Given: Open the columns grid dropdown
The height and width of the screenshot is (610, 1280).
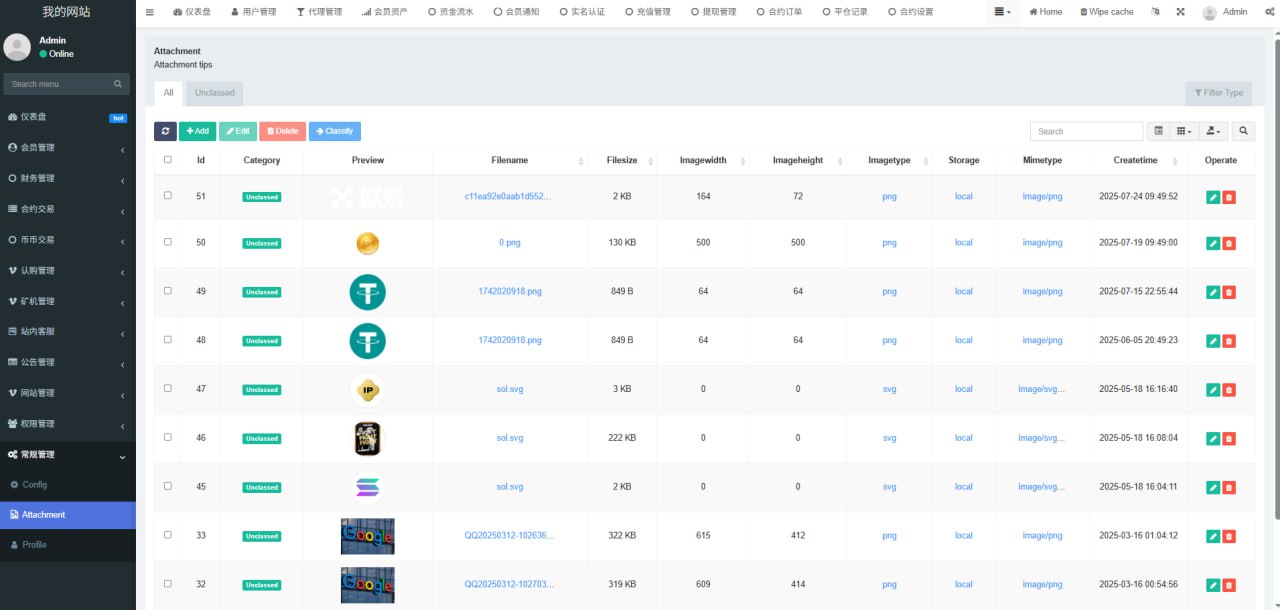Looking at the screenshot, I should pyautogui.click(x=1184, y=131).
